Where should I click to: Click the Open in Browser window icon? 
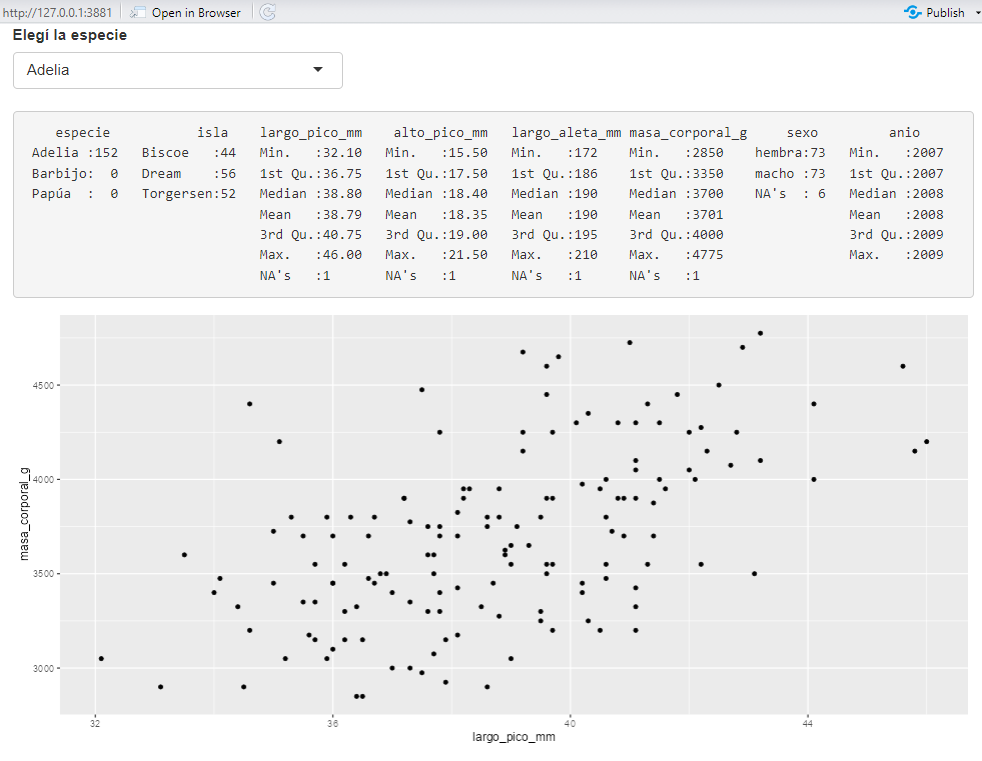138,13
